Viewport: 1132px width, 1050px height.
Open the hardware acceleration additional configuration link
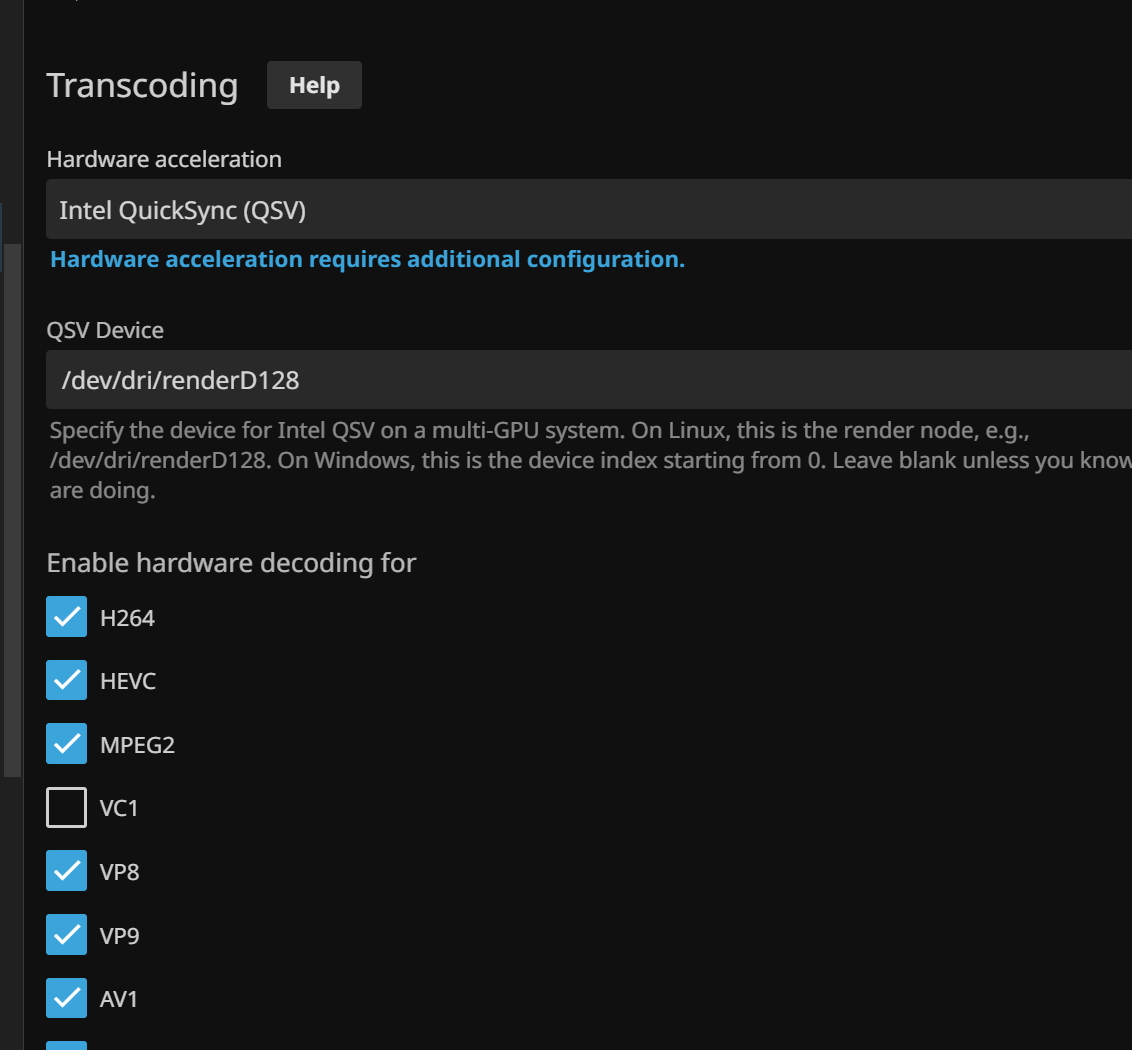[367, 260]
